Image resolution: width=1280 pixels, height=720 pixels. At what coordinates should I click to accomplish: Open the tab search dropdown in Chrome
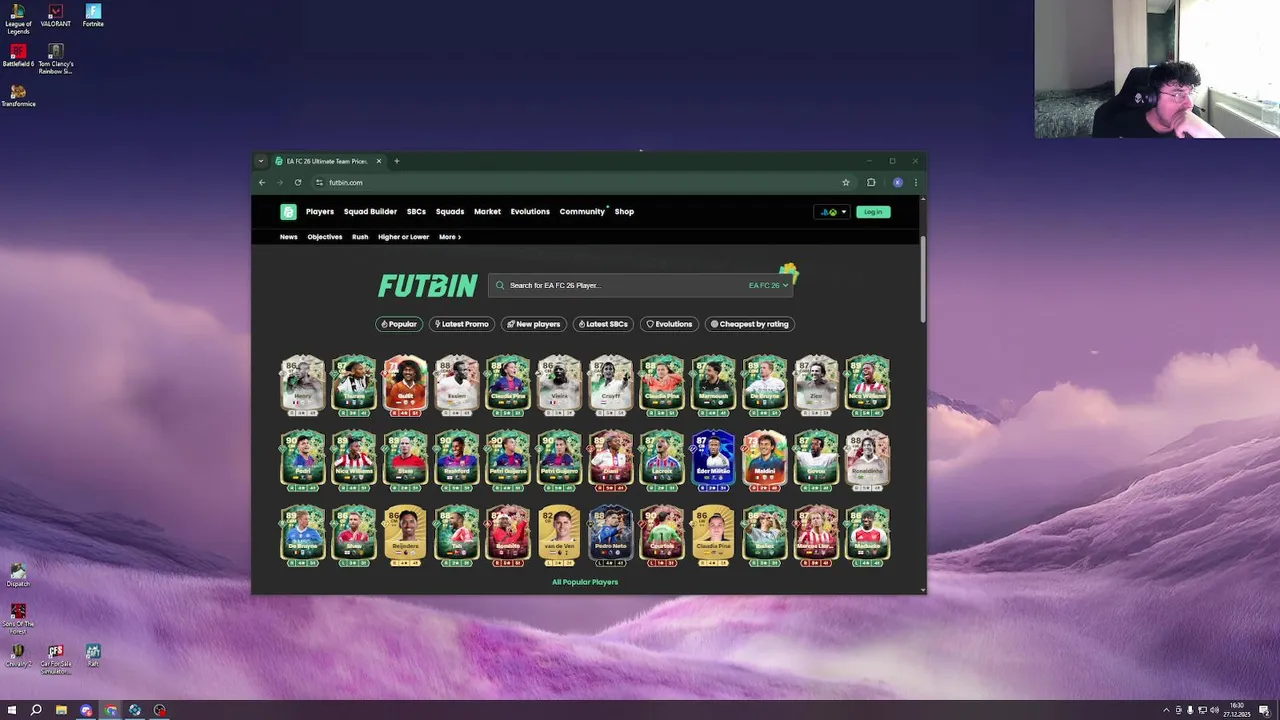pos(261,161)
